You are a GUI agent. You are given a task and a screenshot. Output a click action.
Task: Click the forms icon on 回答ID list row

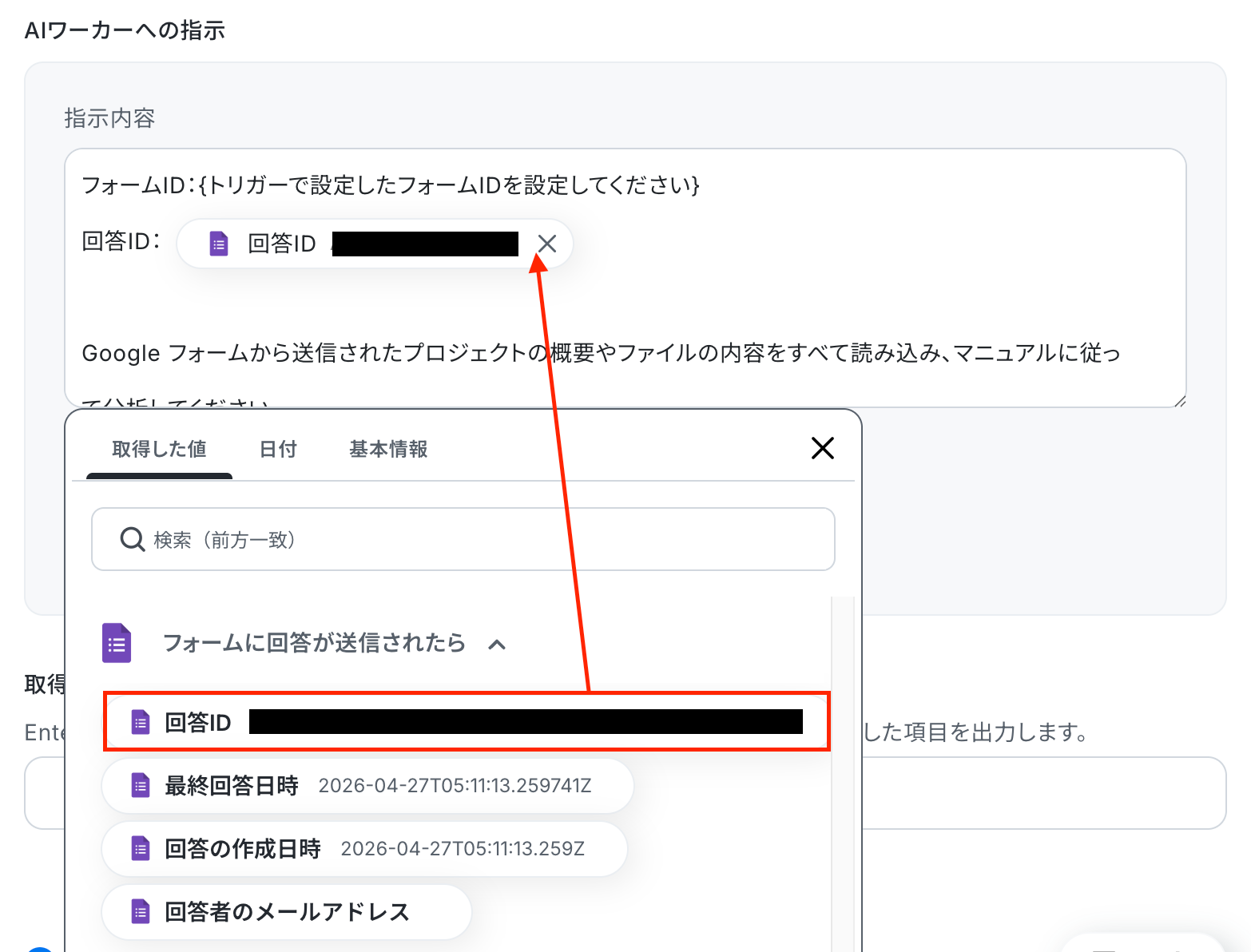tap(141, 723)
